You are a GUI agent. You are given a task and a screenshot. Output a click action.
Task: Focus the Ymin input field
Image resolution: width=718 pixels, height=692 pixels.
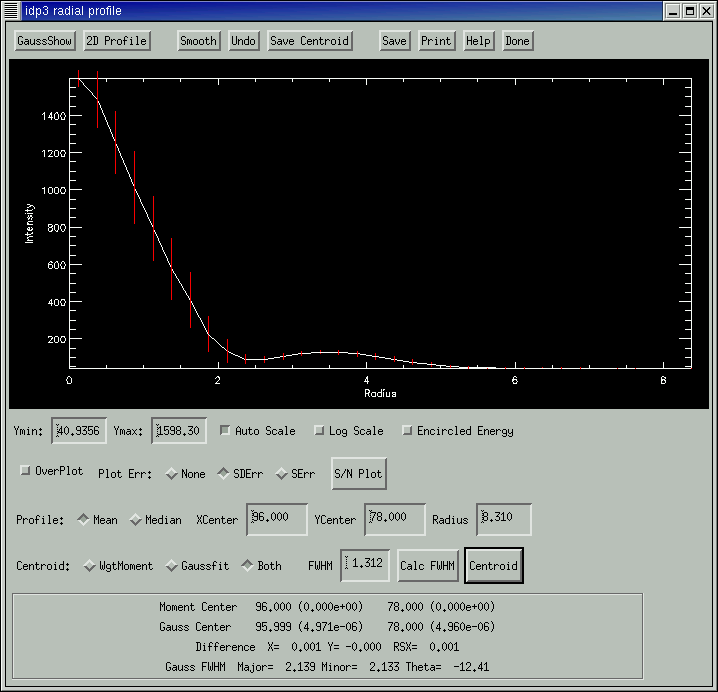79,430
